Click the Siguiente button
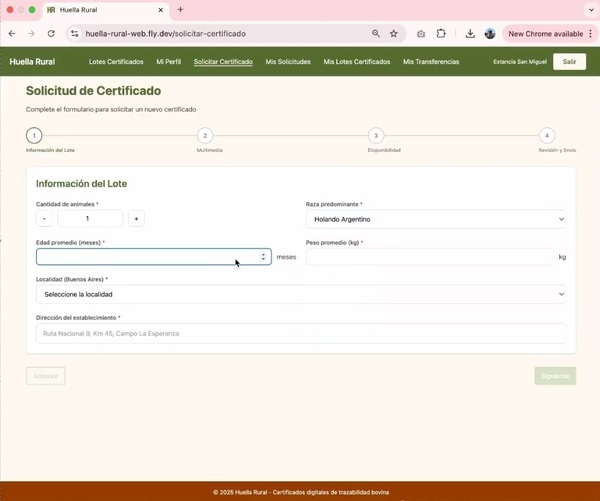 pyautogui.click(x=555, y=376)
